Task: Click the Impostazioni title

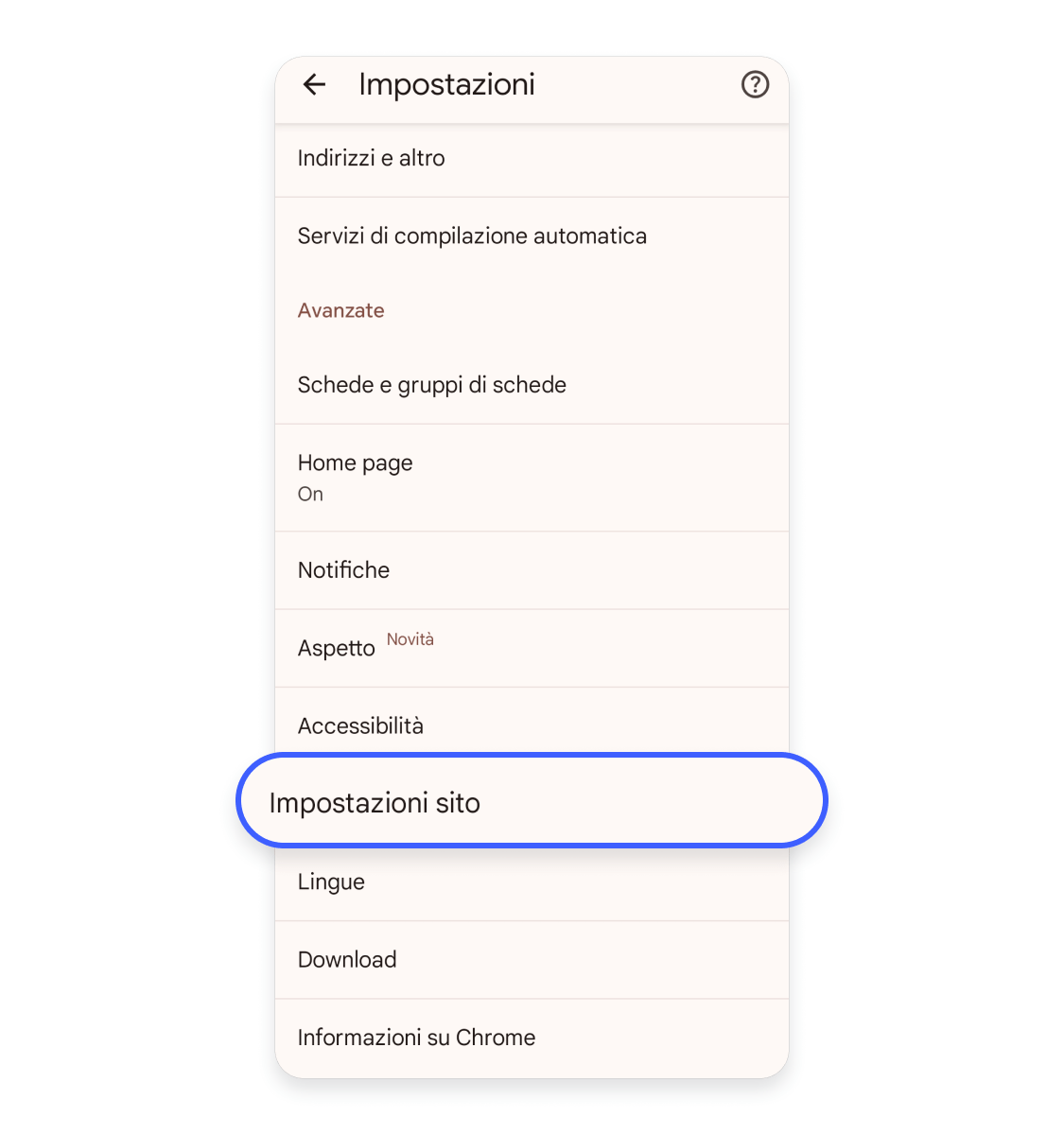Action: point(447,84)
